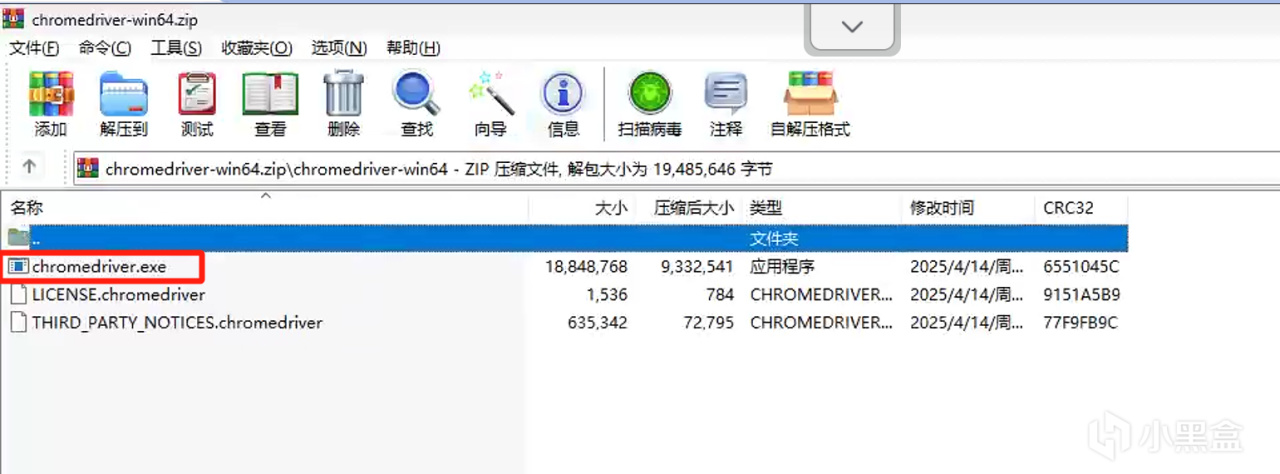Open the Tools (工具) menu

[x=176, y=48]
